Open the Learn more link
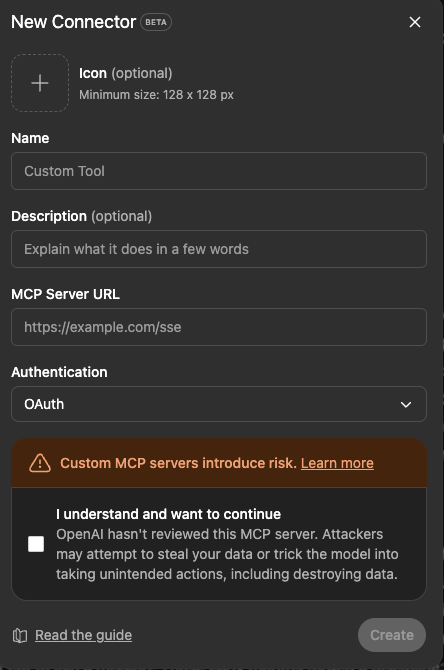This screenshot has width=444, height=670. (x=337, y=463)
